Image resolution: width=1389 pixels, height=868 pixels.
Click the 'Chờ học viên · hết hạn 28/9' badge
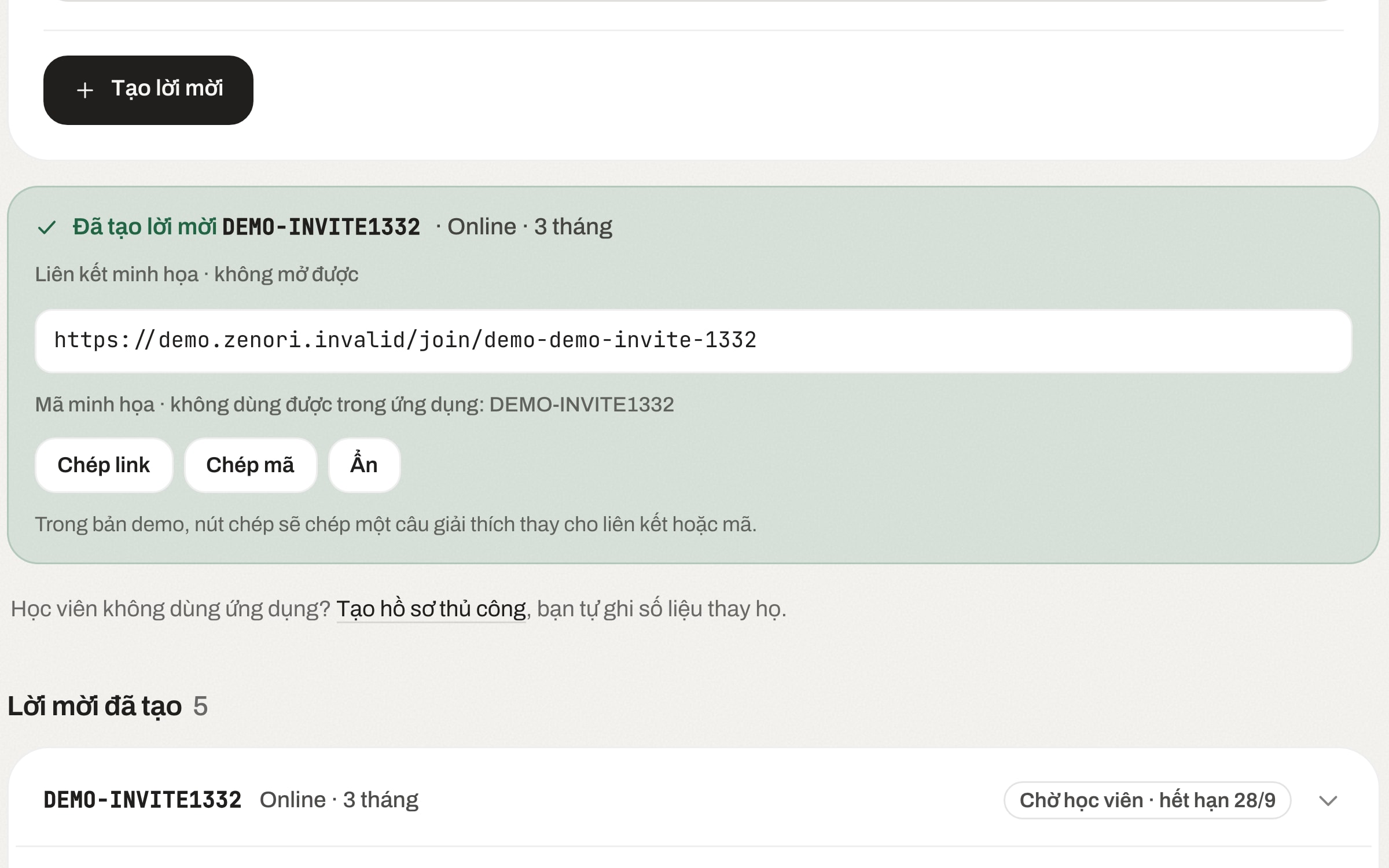(x=1147, y=800)
